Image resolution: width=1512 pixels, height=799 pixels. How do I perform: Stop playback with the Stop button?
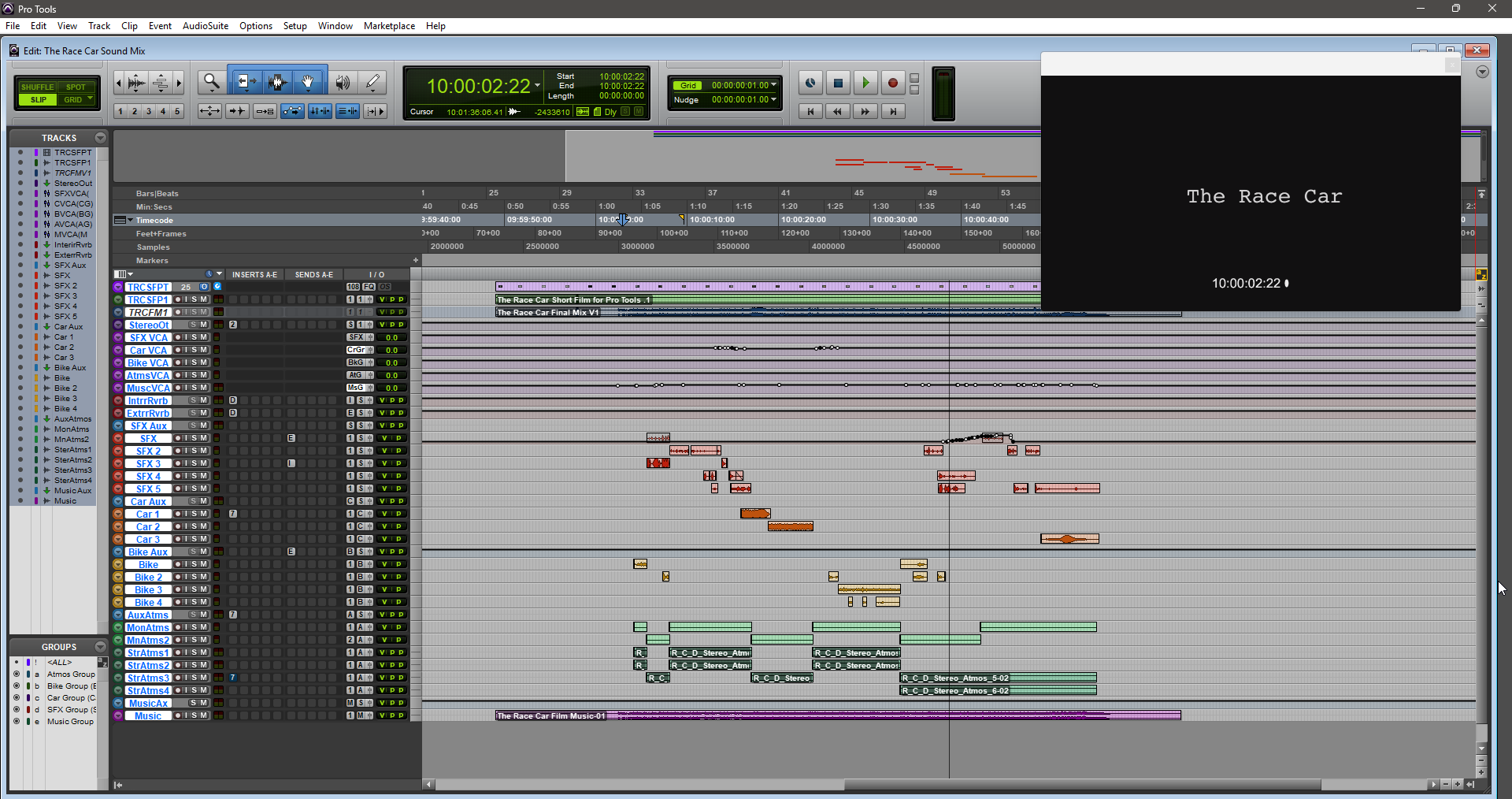[838, 83]
